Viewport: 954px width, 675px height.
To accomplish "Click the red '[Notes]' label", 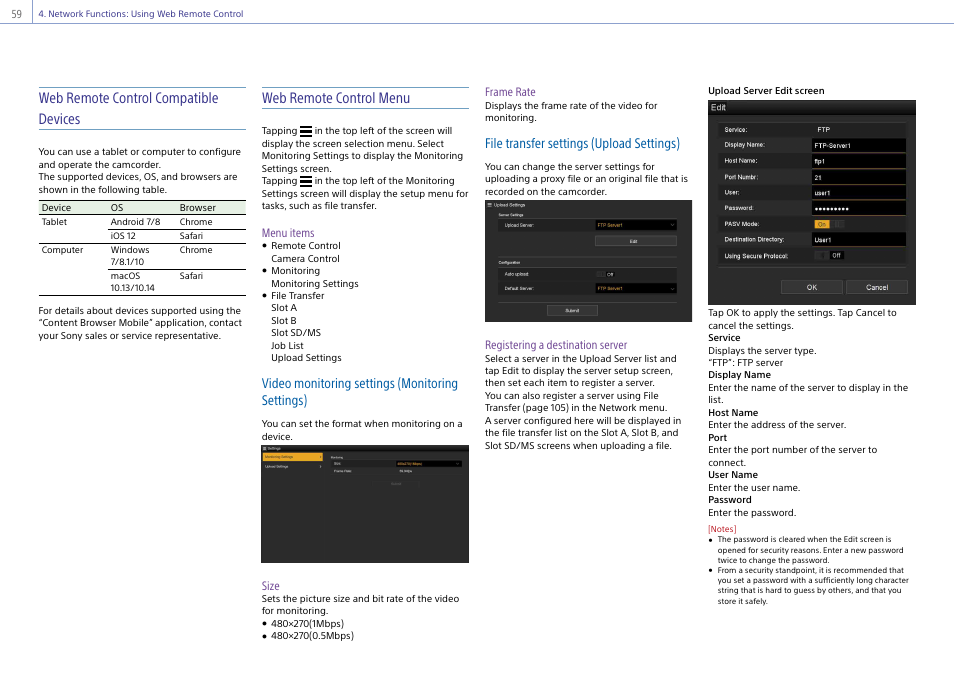I will point(722,529).
